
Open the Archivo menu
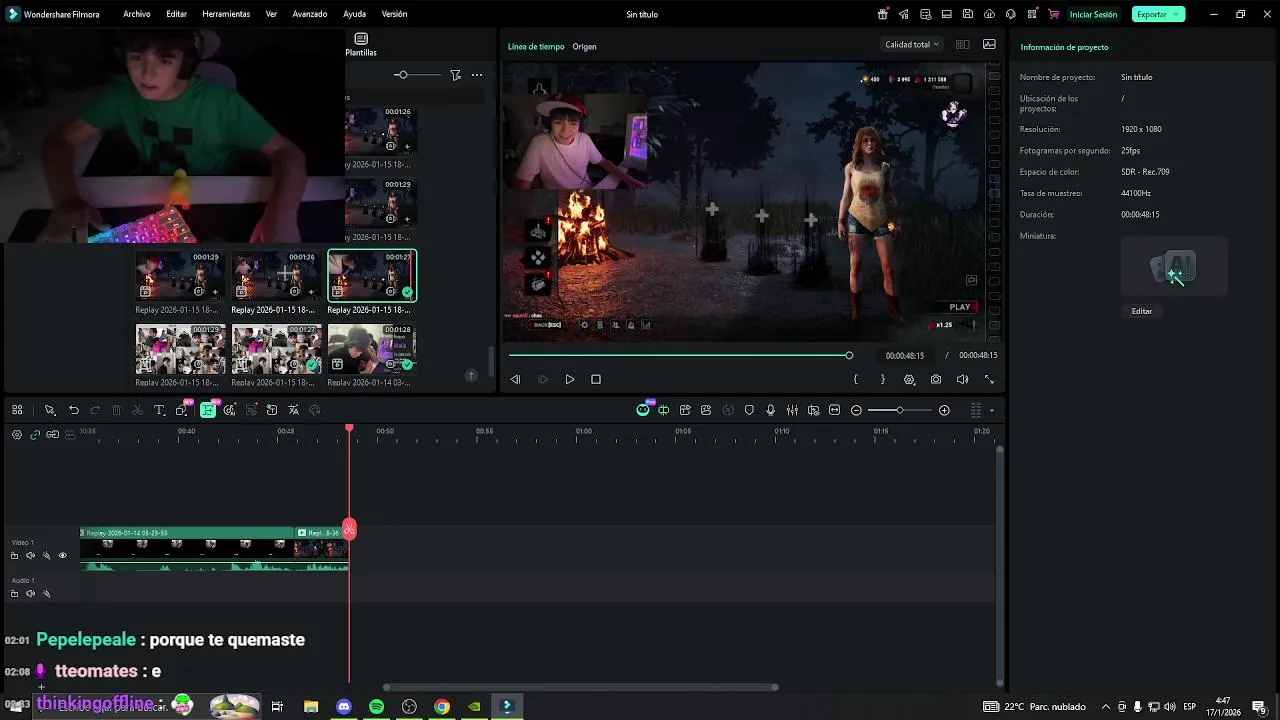[137, 14]
